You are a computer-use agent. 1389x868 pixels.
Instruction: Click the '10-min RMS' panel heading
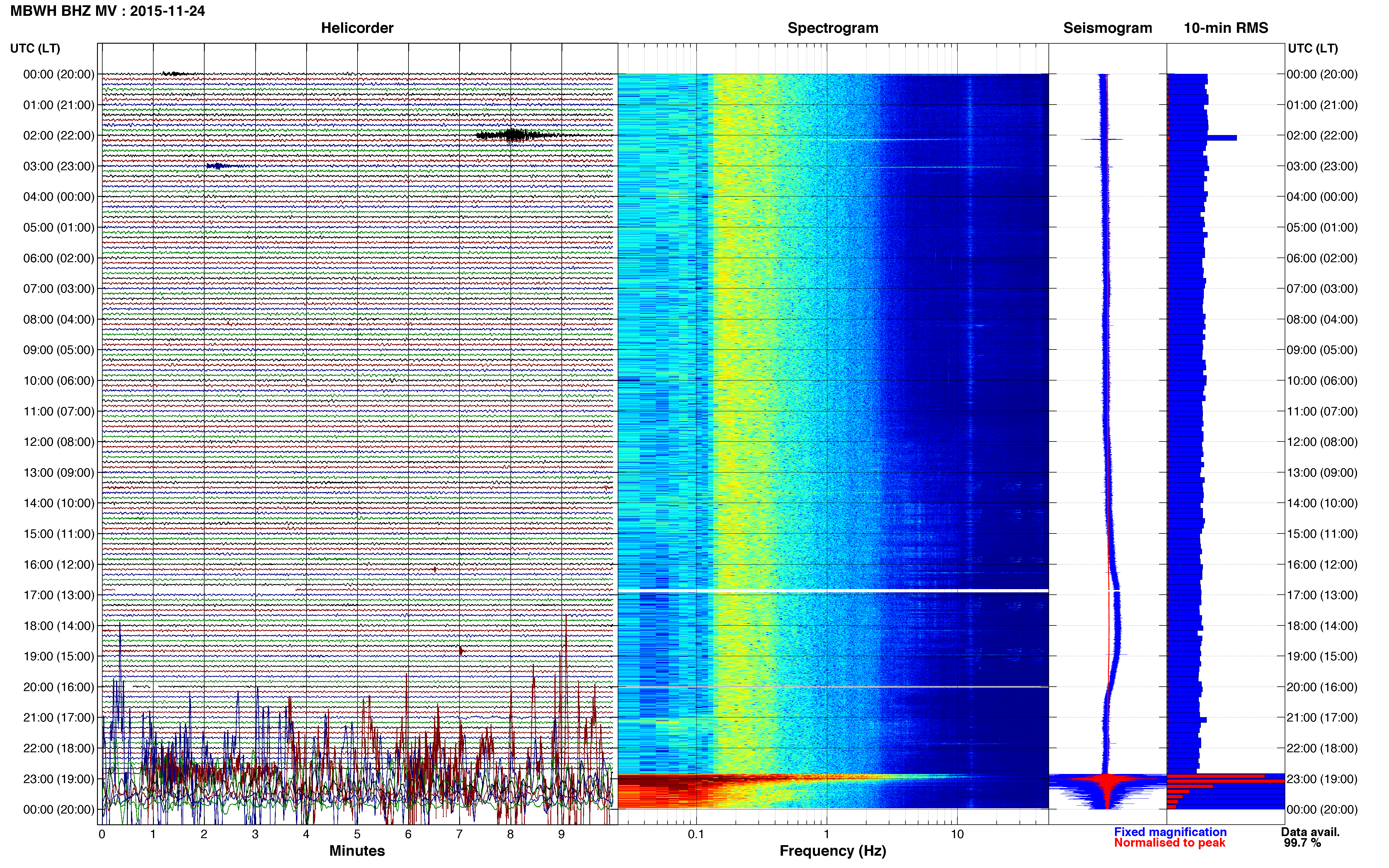1226,28
